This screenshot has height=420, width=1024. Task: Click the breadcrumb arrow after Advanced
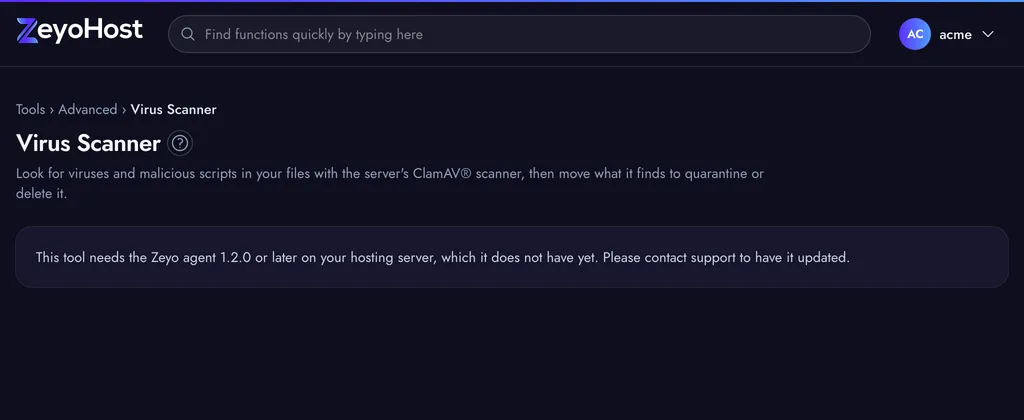pyautogui.click(x=124, y=110)
